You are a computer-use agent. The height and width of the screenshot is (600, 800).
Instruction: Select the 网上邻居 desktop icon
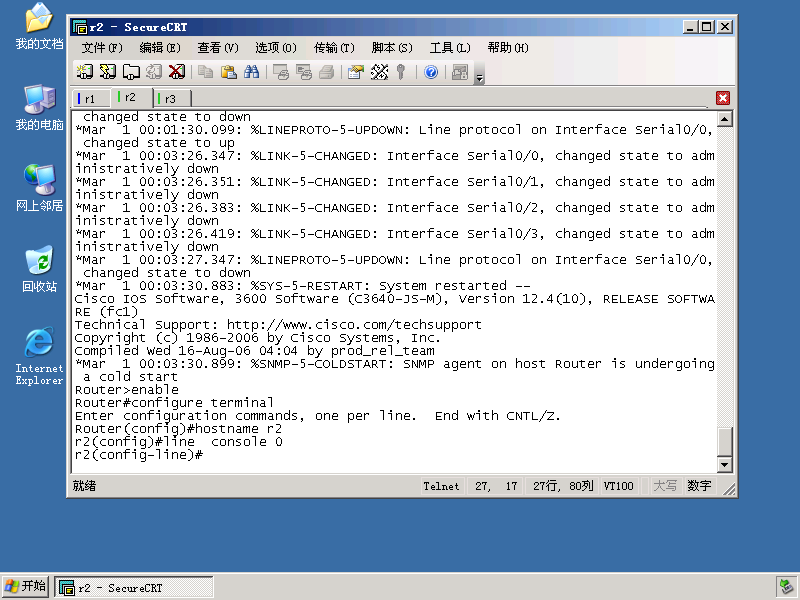tap(39, 188)
